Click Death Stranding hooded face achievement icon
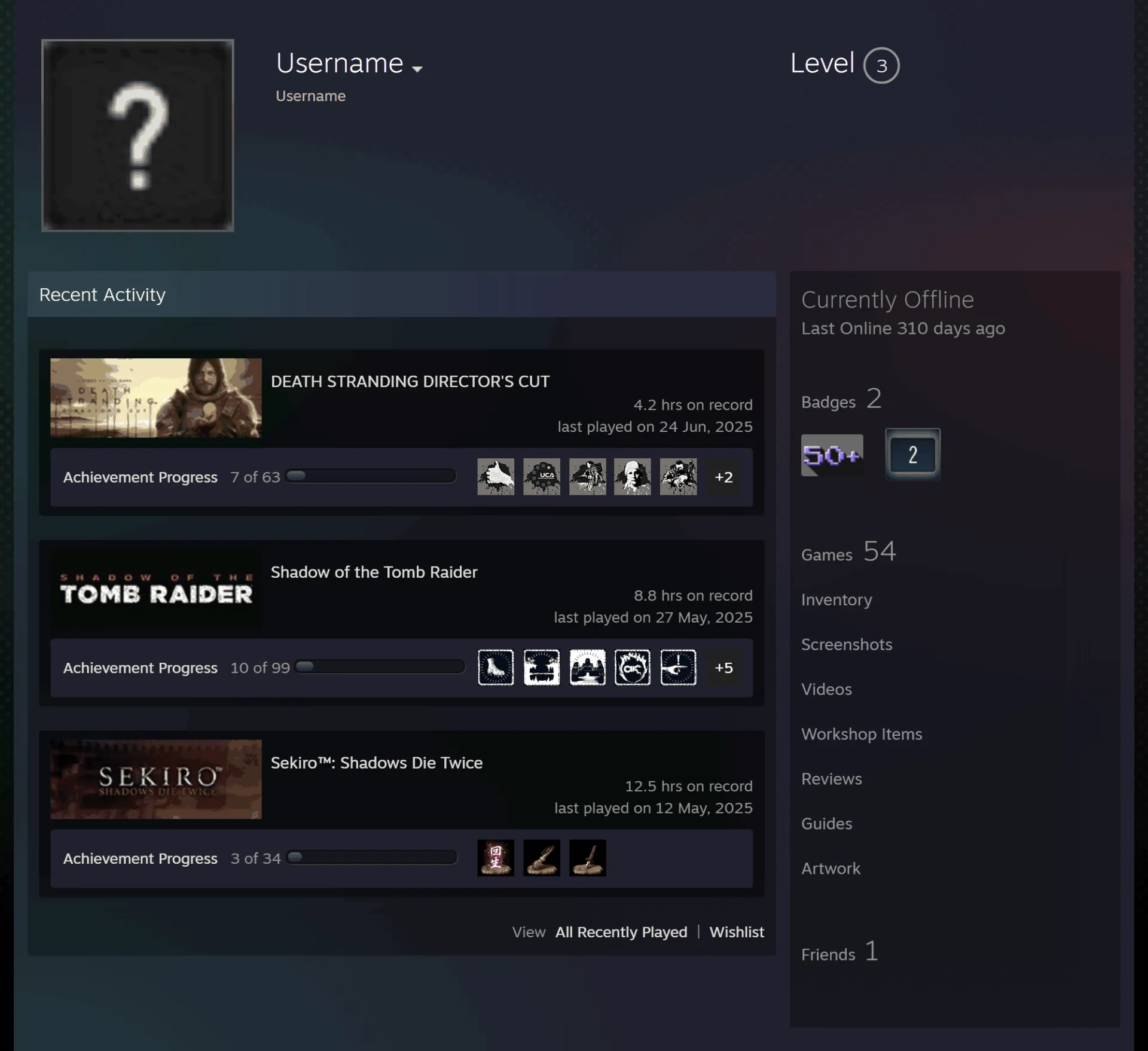The image size is (1148, 1051). (633, 477)
